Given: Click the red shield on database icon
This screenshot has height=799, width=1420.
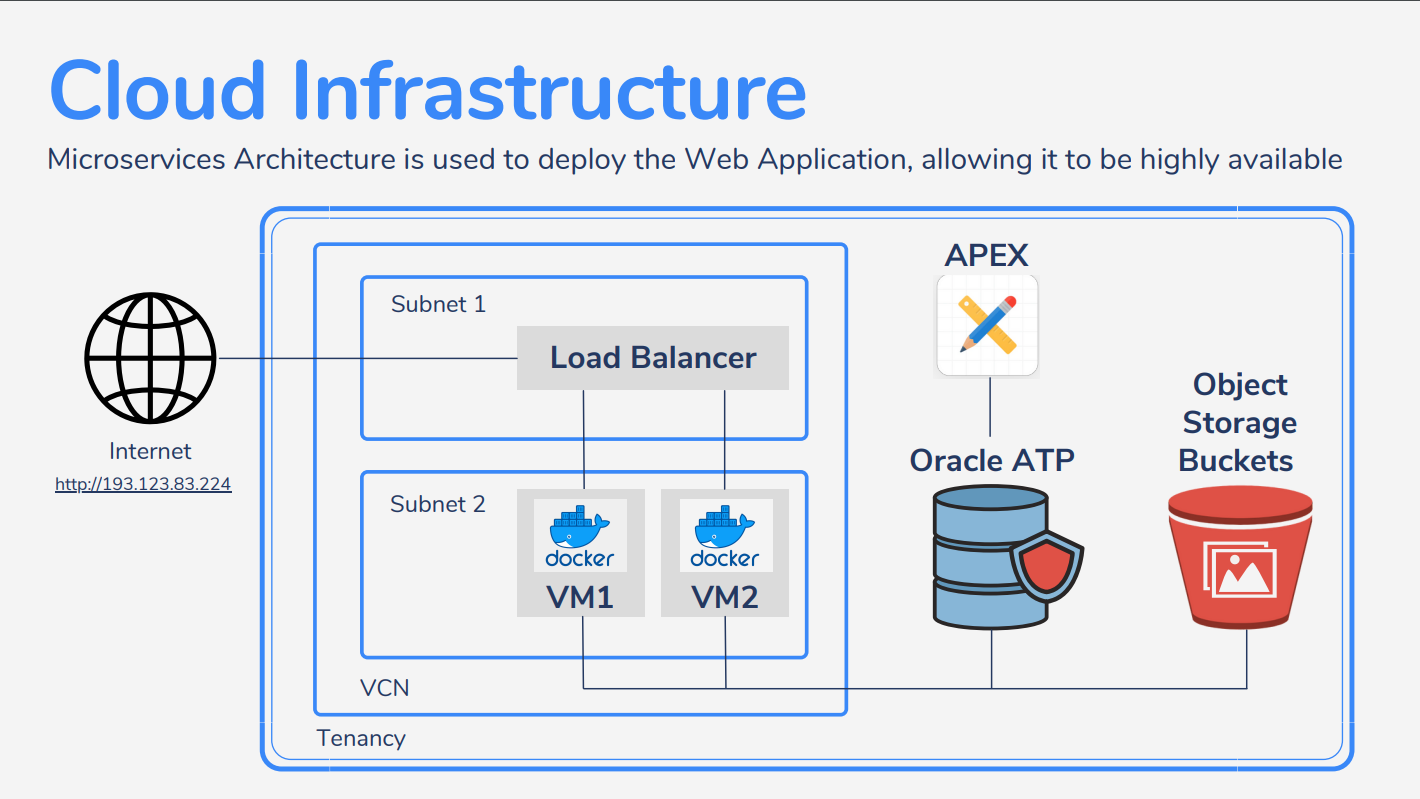Looking at the screenshot, I should point(1046,565).
